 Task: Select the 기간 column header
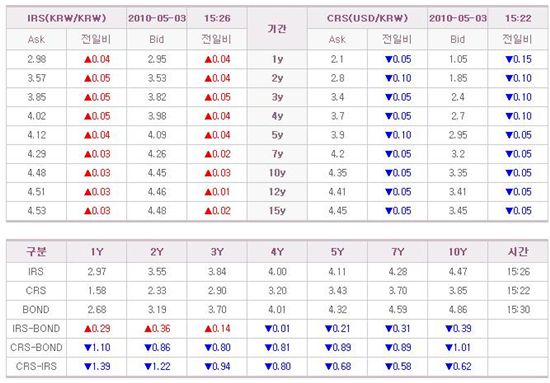pyautogui.click(x=277, y=29)
